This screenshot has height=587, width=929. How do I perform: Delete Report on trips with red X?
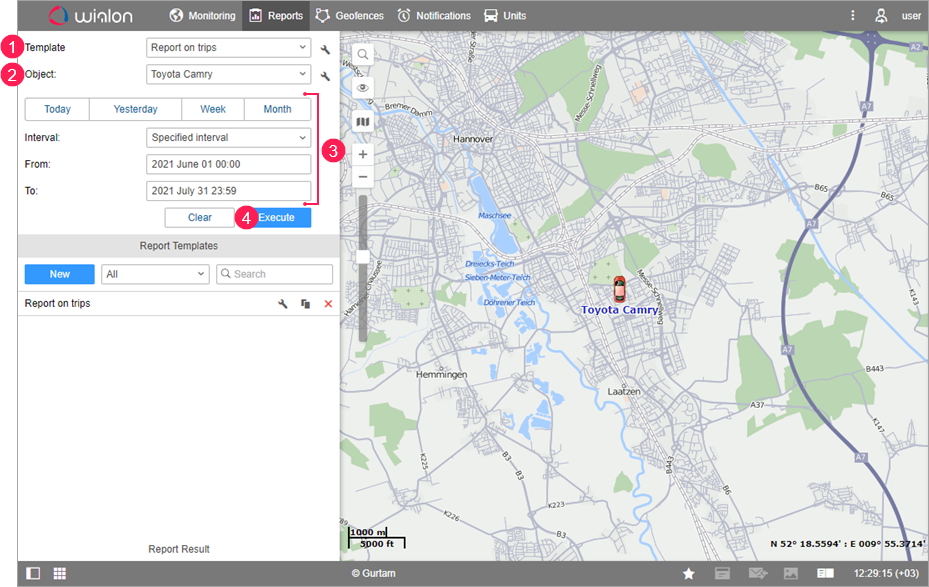pos(328,303)
